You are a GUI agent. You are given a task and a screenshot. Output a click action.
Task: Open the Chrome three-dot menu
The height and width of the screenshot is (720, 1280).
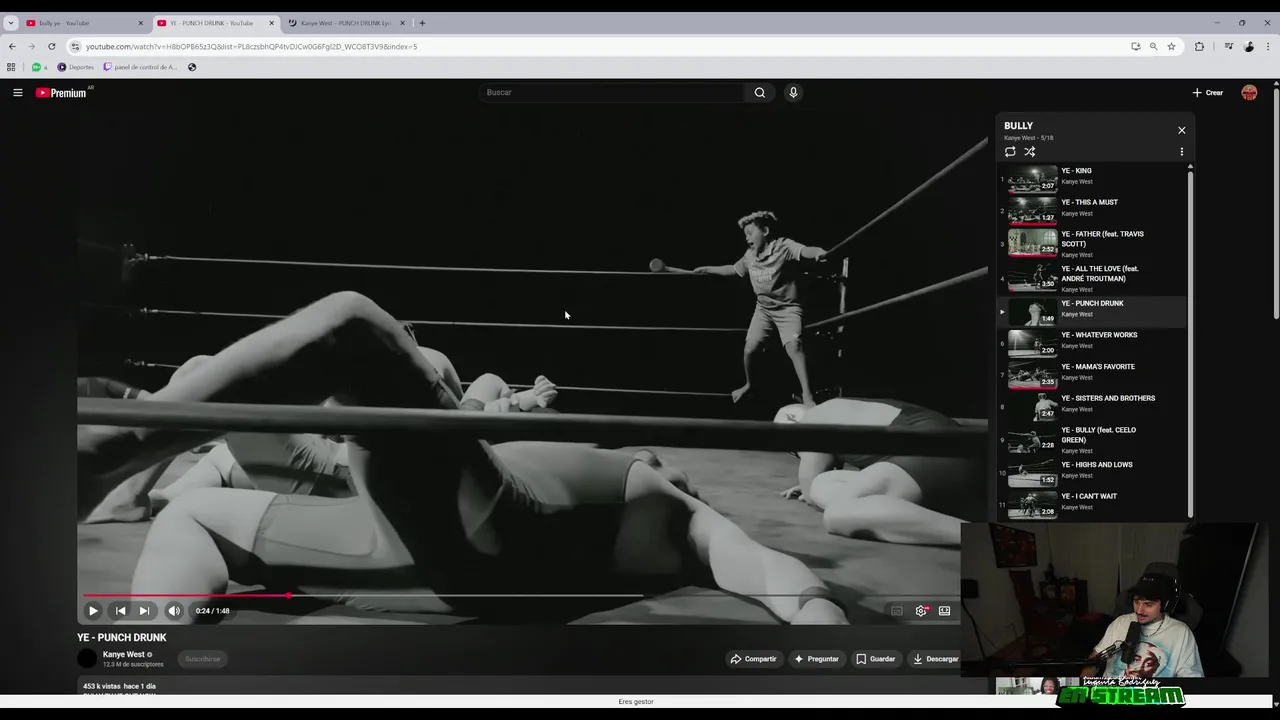[x=1268, y=46]
